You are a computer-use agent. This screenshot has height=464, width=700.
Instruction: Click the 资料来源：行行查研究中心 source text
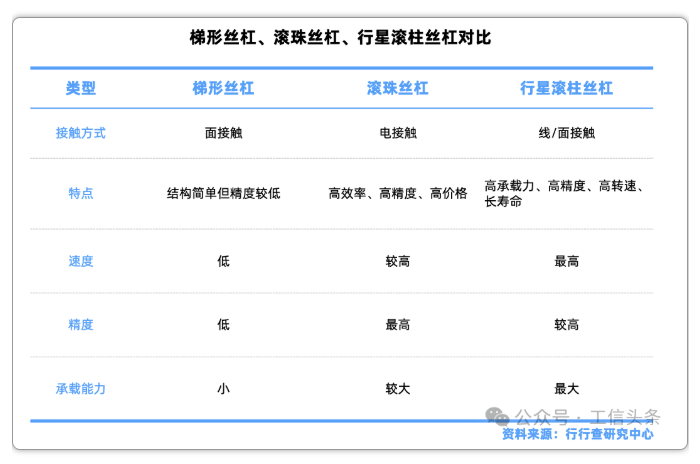tap(577, 434)
